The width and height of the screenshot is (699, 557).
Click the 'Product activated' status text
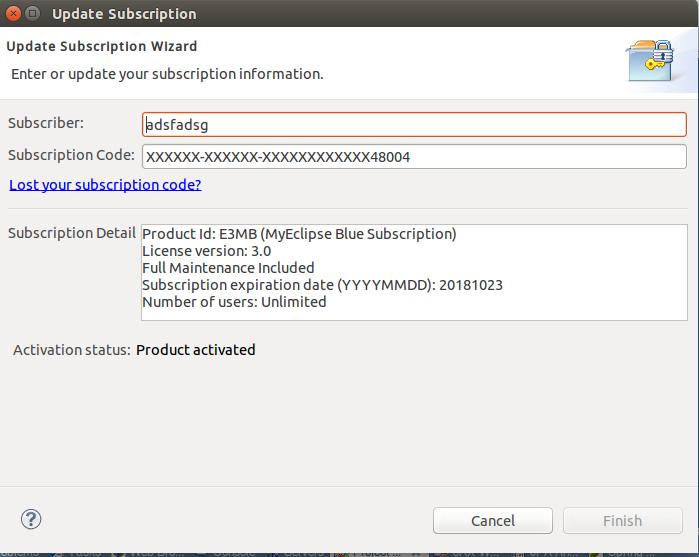196,350
